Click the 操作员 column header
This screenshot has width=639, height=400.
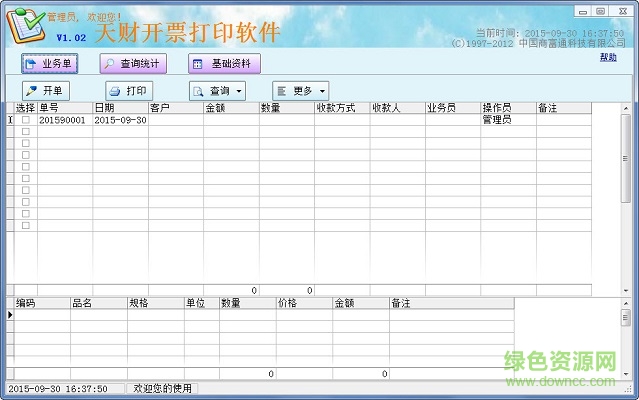coord(508,108)
